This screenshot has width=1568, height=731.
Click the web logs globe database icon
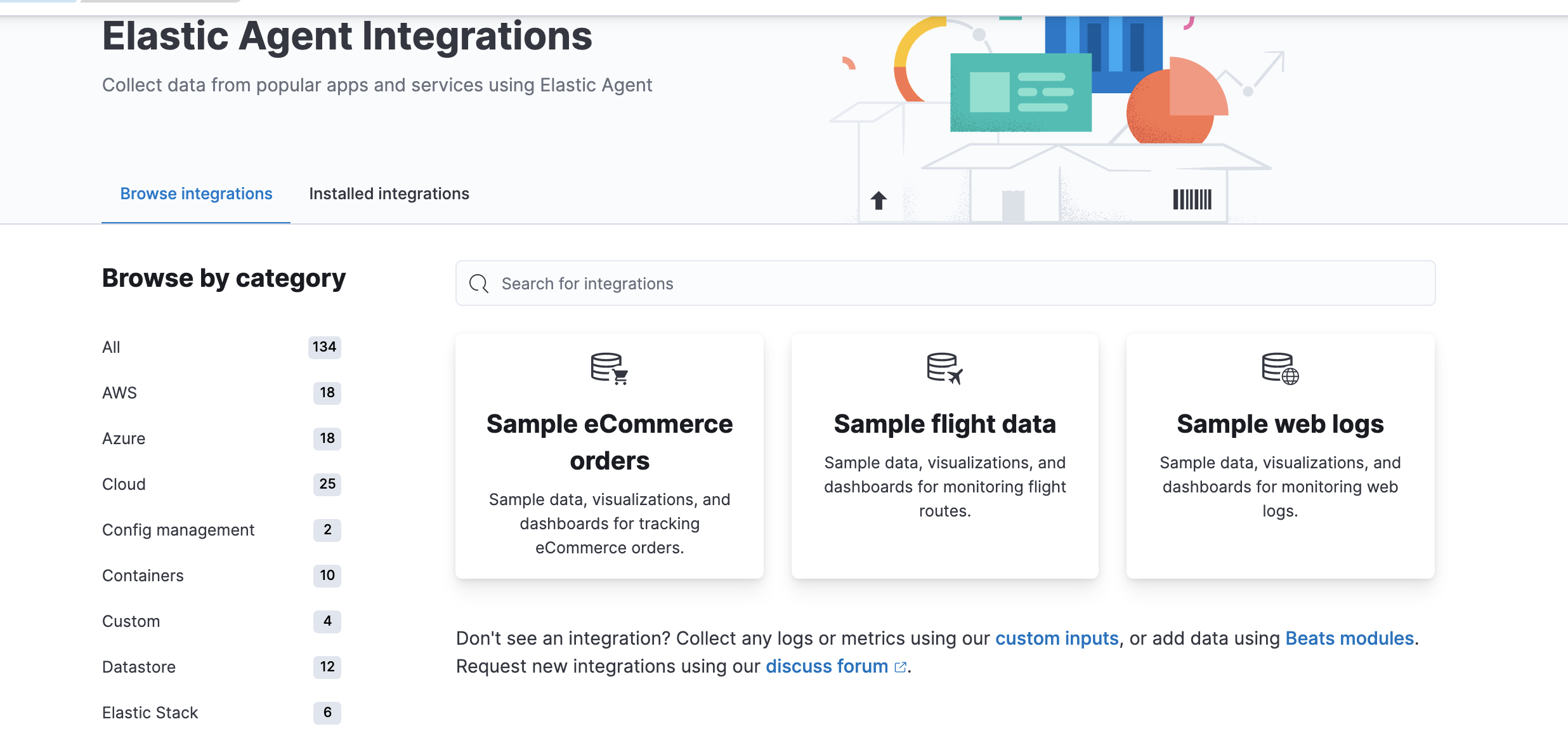tap(1280, 369)
